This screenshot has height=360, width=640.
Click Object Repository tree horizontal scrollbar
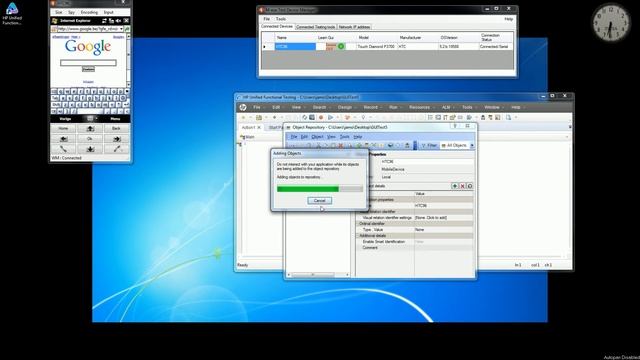point(318,275)
